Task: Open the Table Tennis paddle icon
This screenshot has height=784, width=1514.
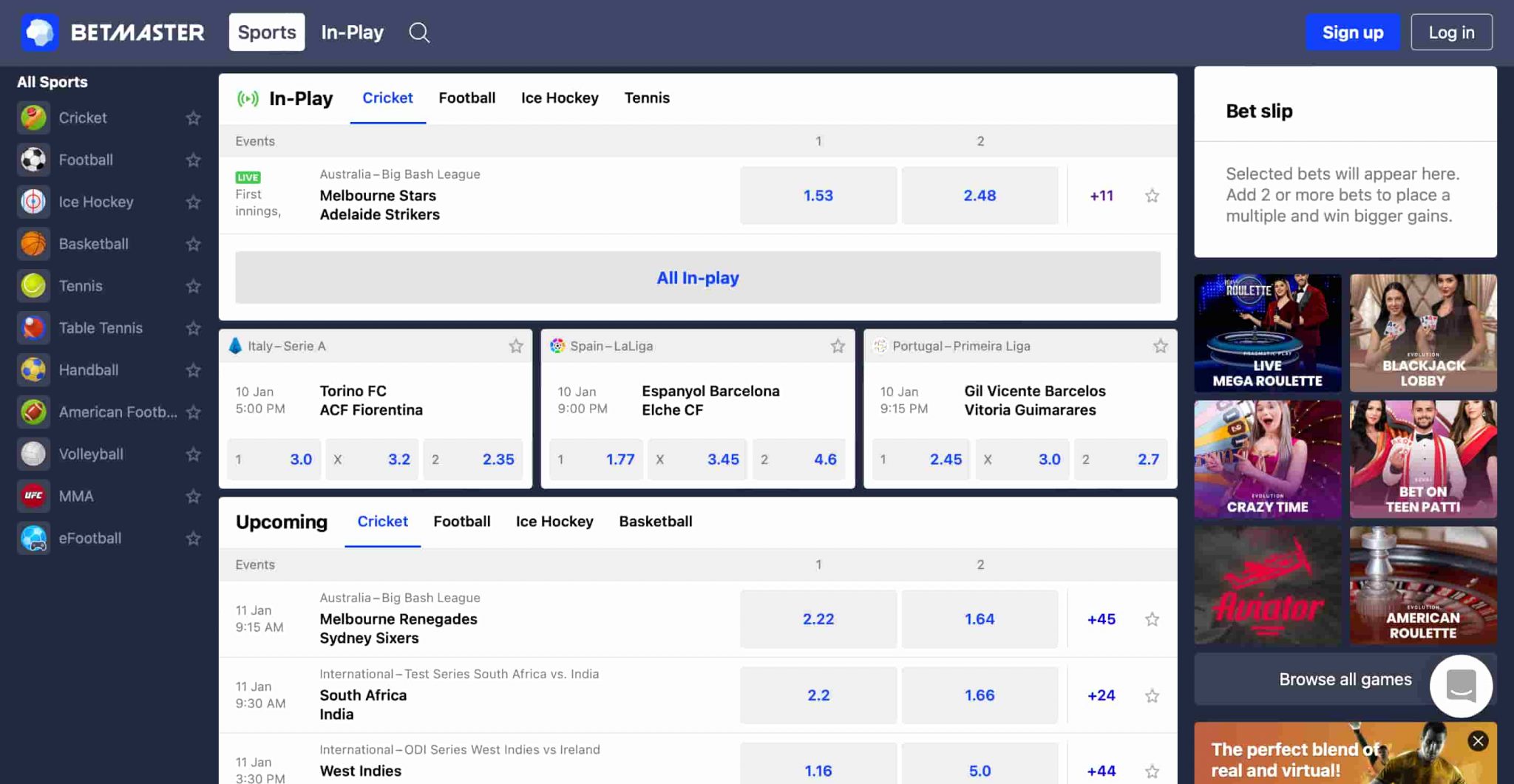Action: tap(33, 328)
